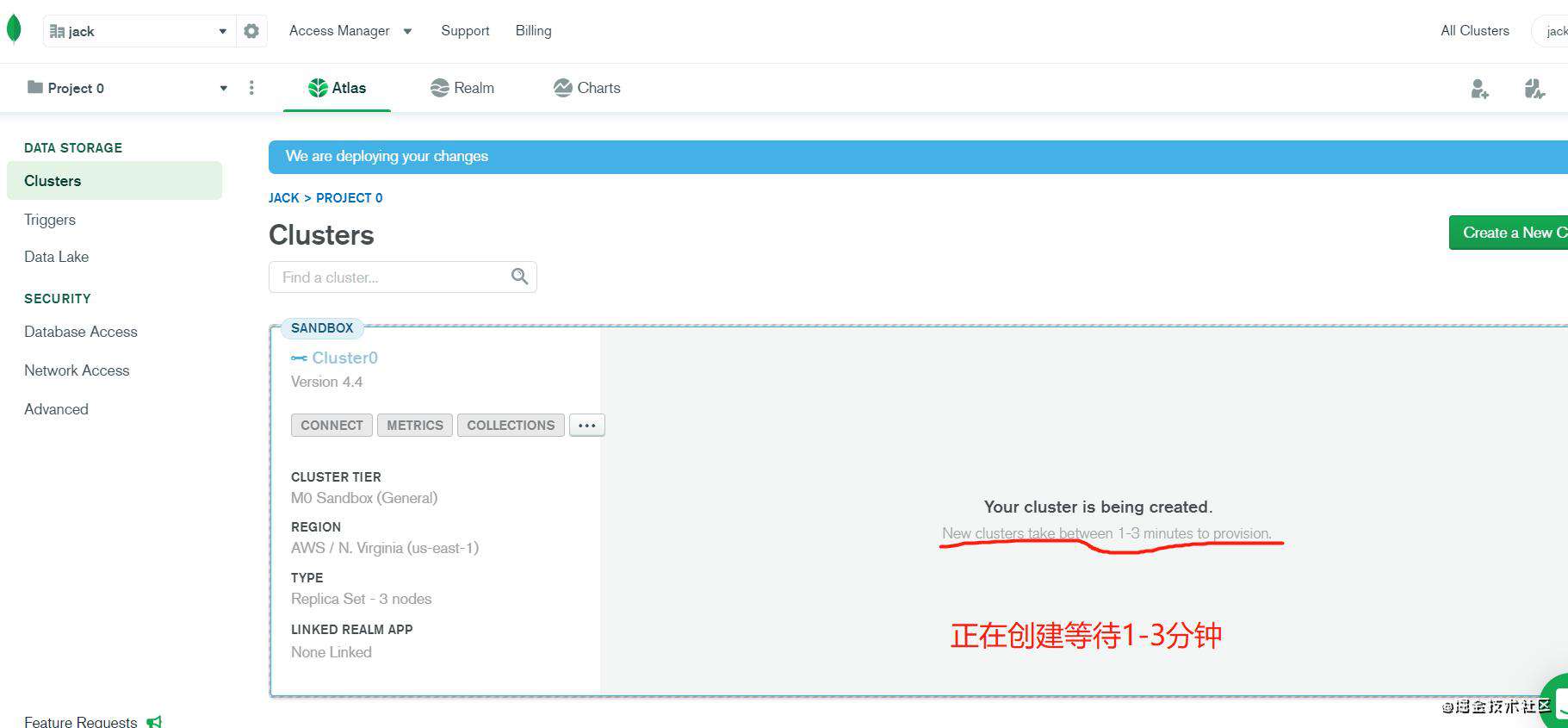Click the Project 0 folder icon

35,87
